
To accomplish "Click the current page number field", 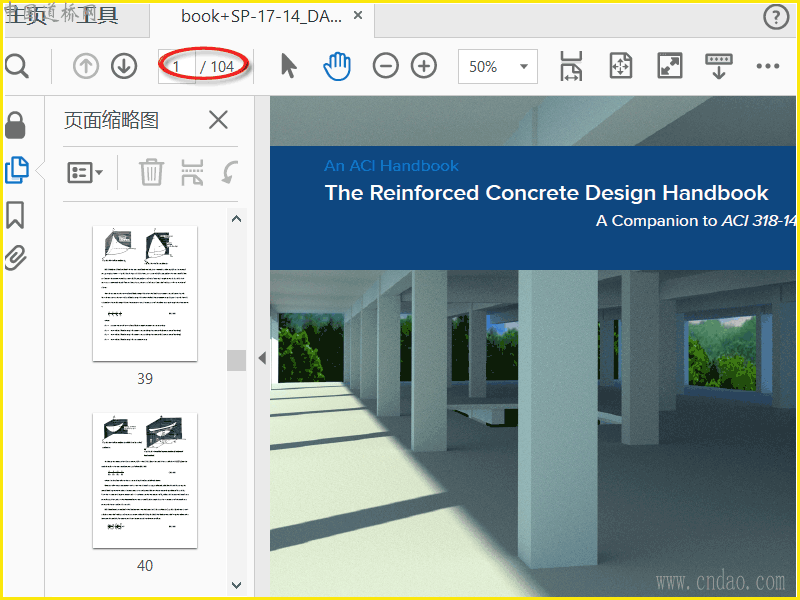I will point(178,67).
